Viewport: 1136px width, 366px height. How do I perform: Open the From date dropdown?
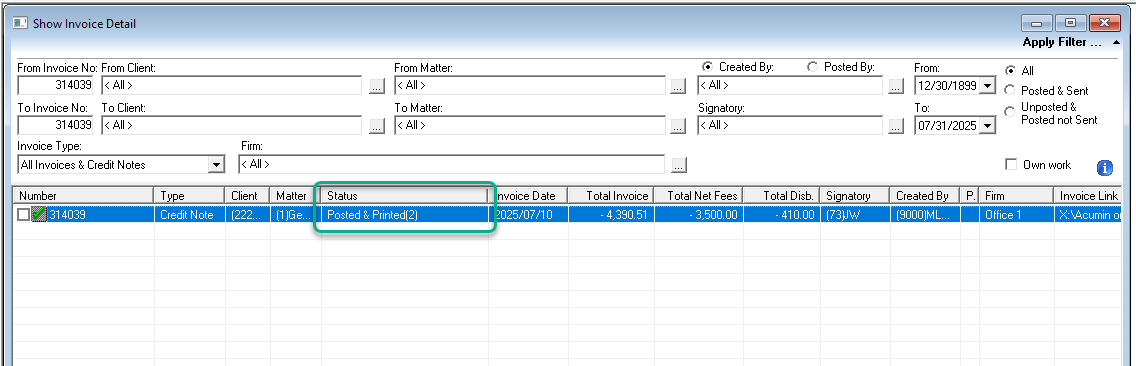coord(988,86)
